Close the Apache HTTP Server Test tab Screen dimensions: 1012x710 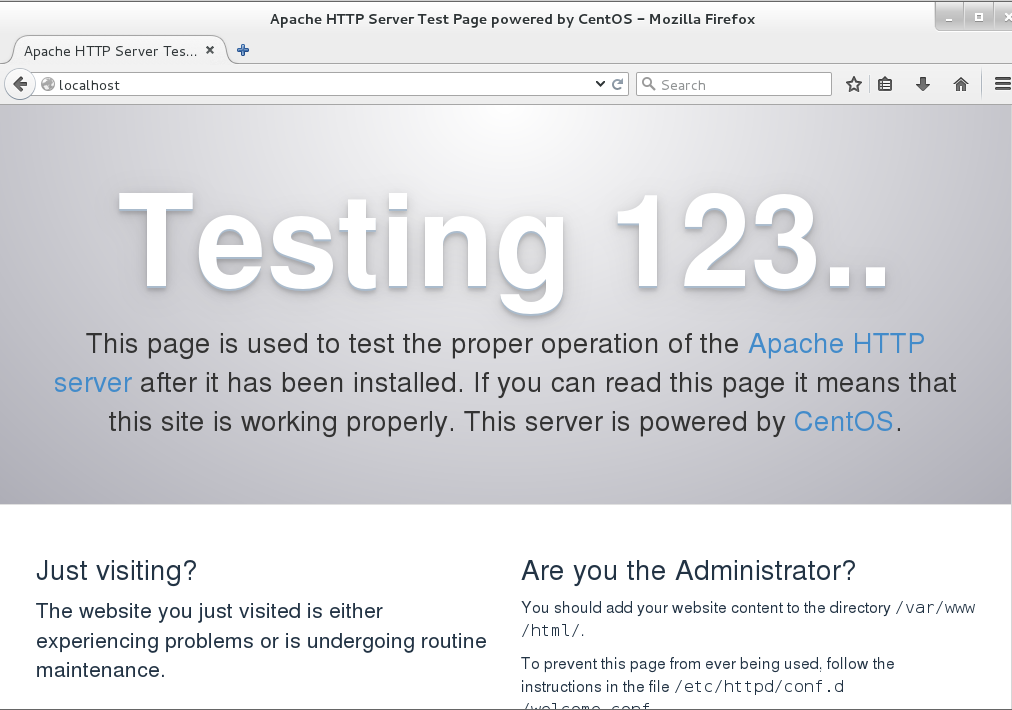click(x=210, y=50)
